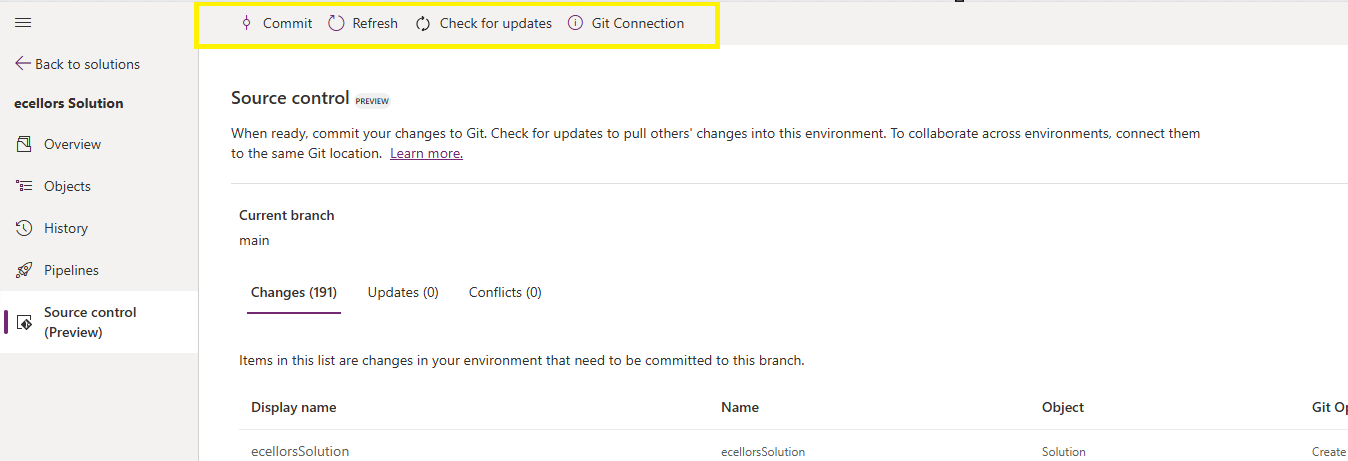Image resolution: width=1348 pixels, height=461 pixels.
Task: Click the Object column header
Action: (1063, 407)
